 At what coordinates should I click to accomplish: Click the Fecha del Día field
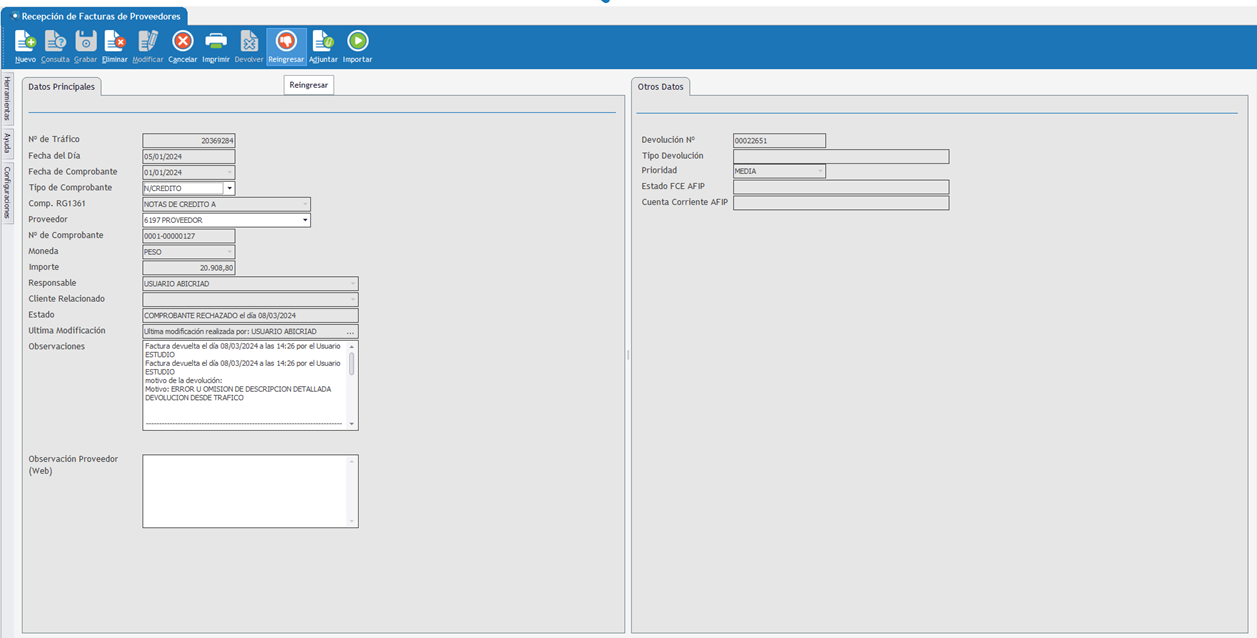click(x=189, y=156)
